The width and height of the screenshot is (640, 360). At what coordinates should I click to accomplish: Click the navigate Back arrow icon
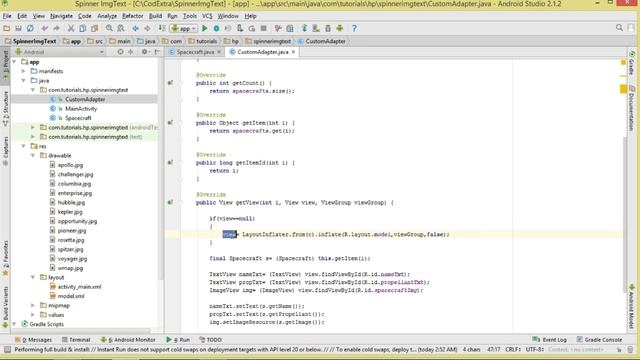click(136, 28)
